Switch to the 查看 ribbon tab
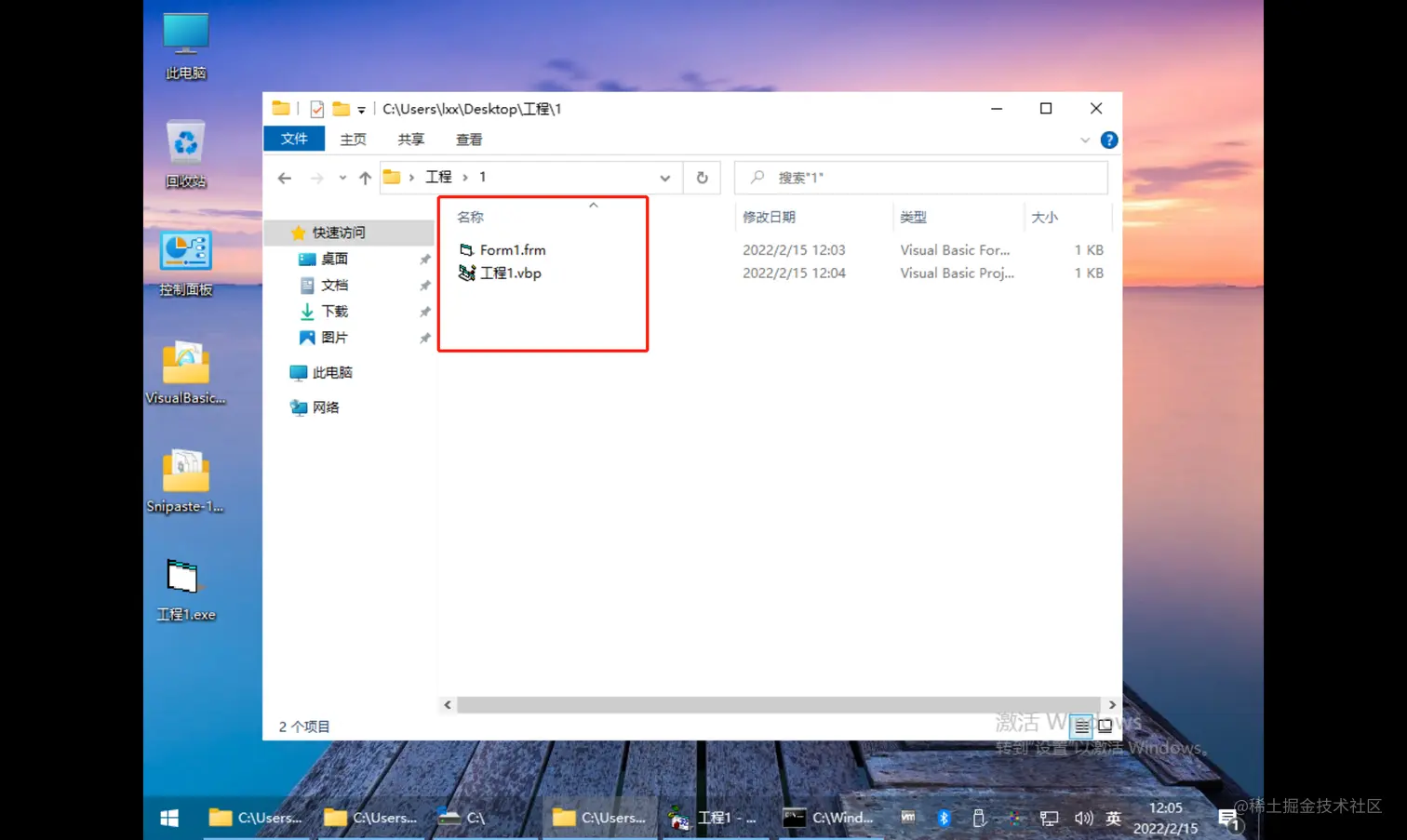 point(469,140)
